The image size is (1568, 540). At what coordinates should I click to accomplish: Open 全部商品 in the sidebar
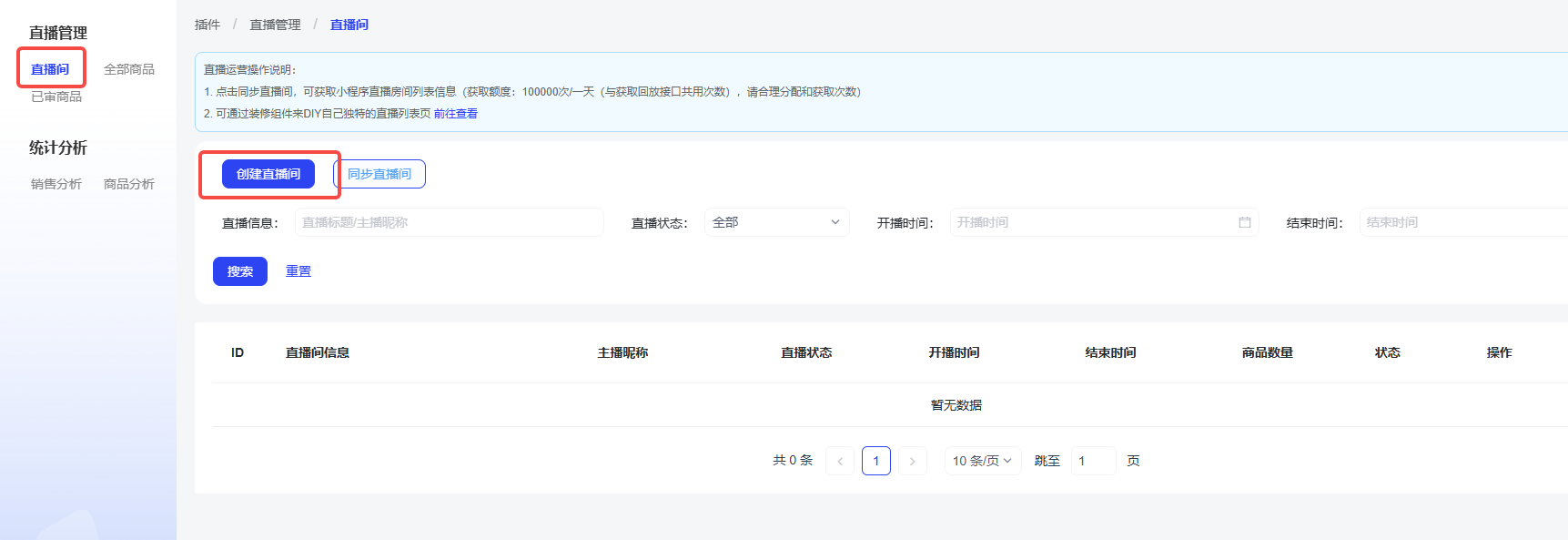coord(128,69)
